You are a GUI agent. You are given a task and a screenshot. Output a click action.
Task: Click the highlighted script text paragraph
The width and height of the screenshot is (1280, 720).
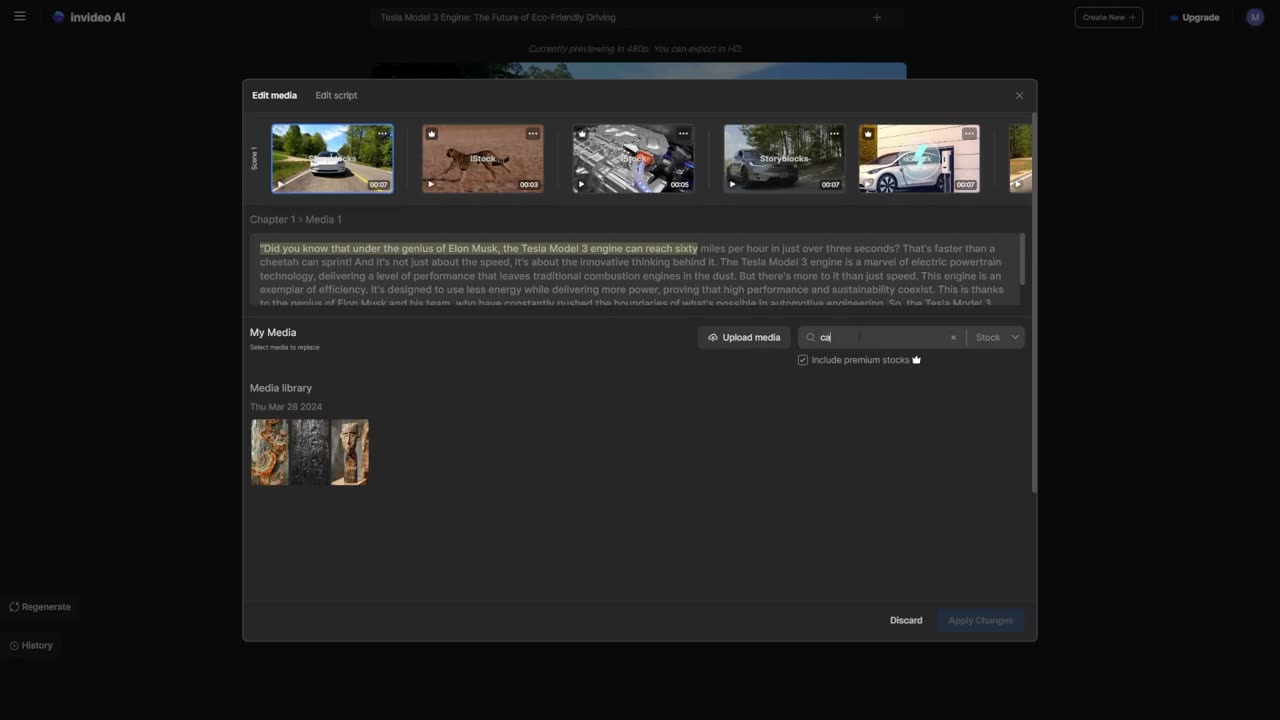[x=479, y=248]
